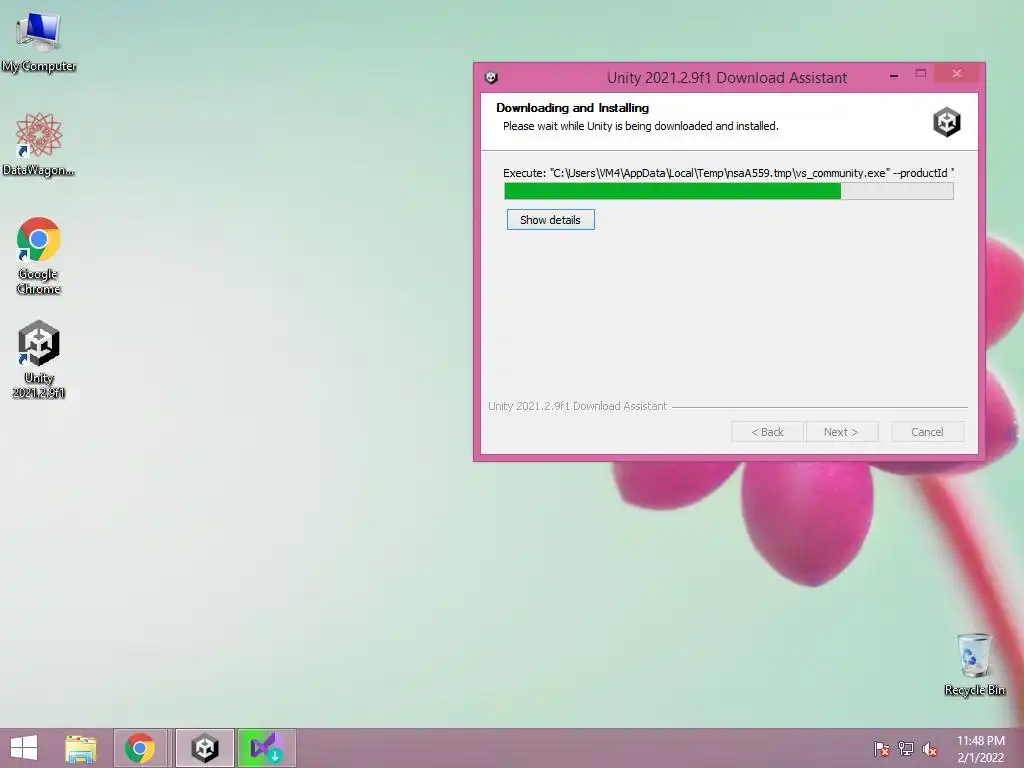
Task: Open the Recycle Bin
Action: (974, 664)
